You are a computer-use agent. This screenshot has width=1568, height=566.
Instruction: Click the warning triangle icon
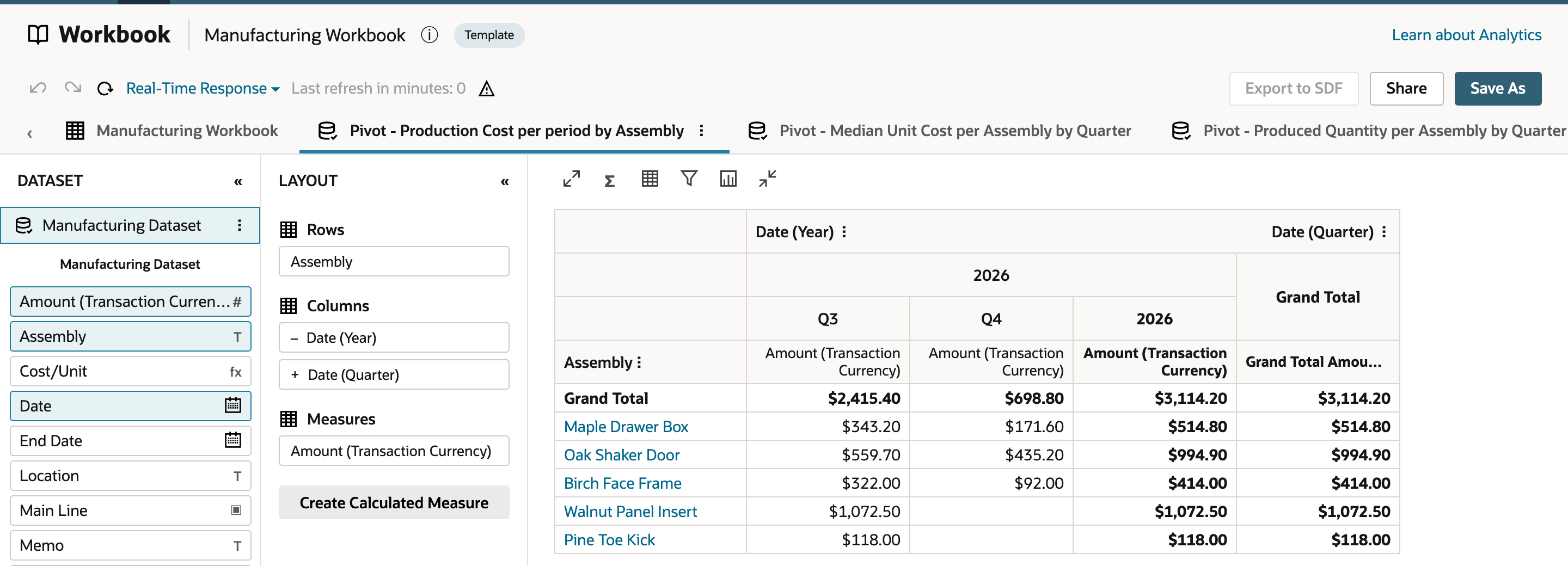[486, 89]
